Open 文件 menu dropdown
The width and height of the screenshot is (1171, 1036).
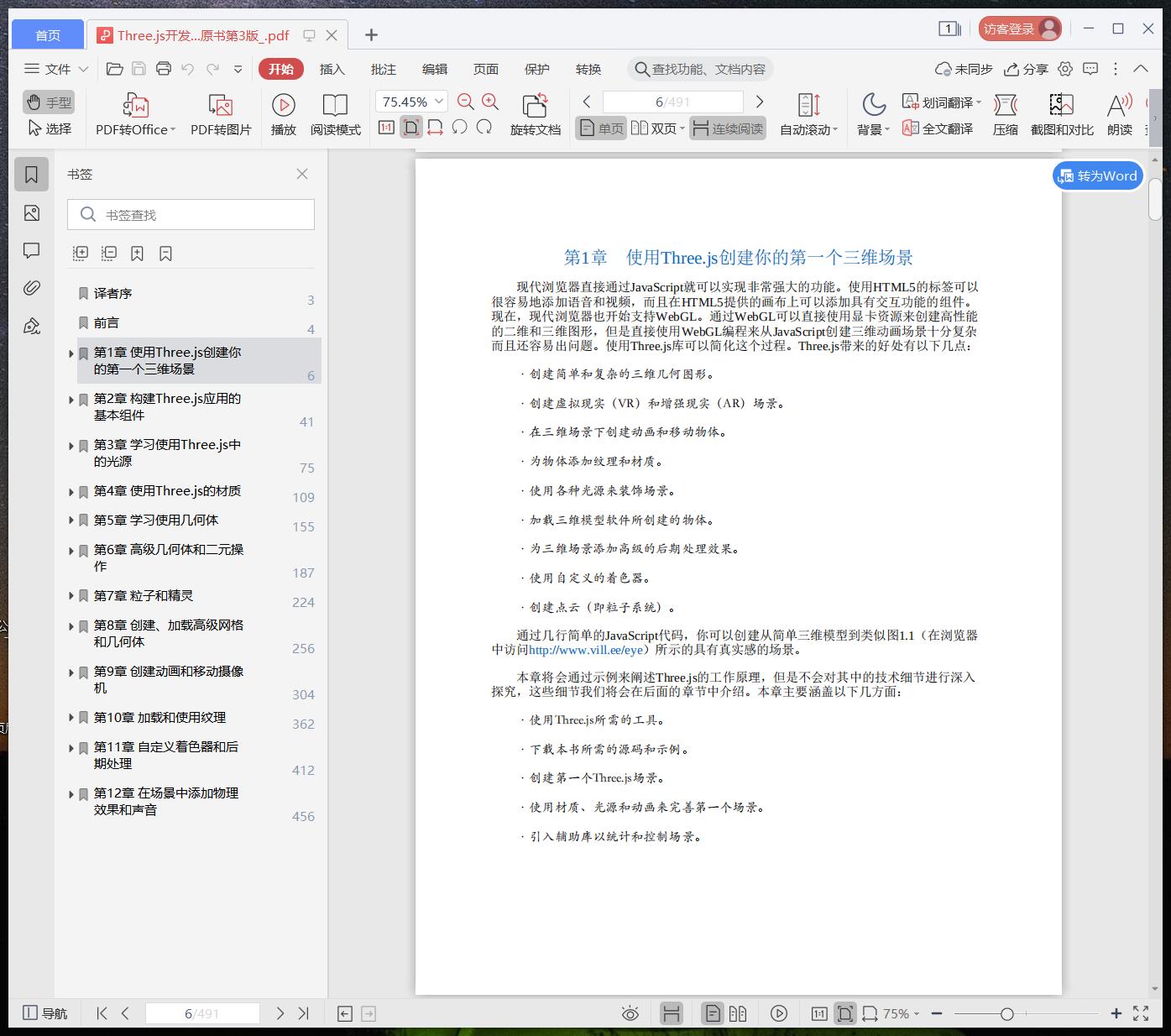(x=55, y=69)
